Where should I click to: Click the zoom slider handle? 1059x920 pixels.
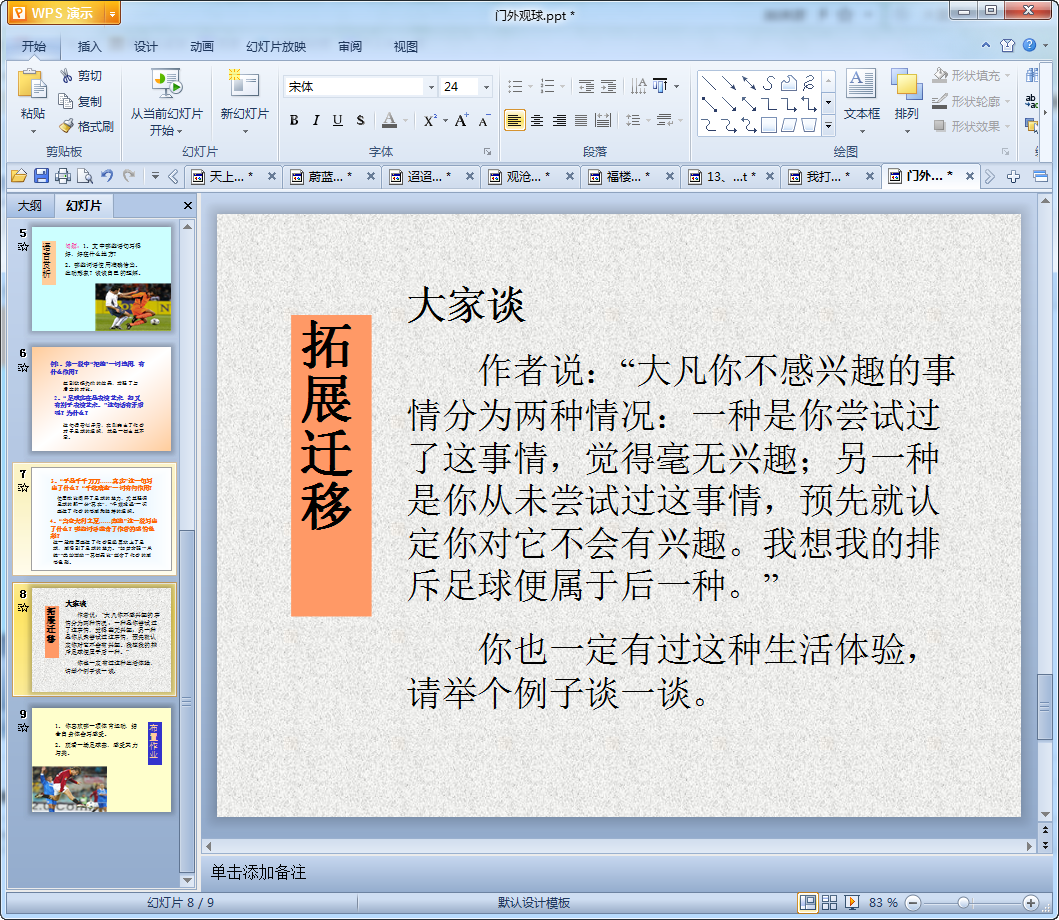click(x=964, y=902)
